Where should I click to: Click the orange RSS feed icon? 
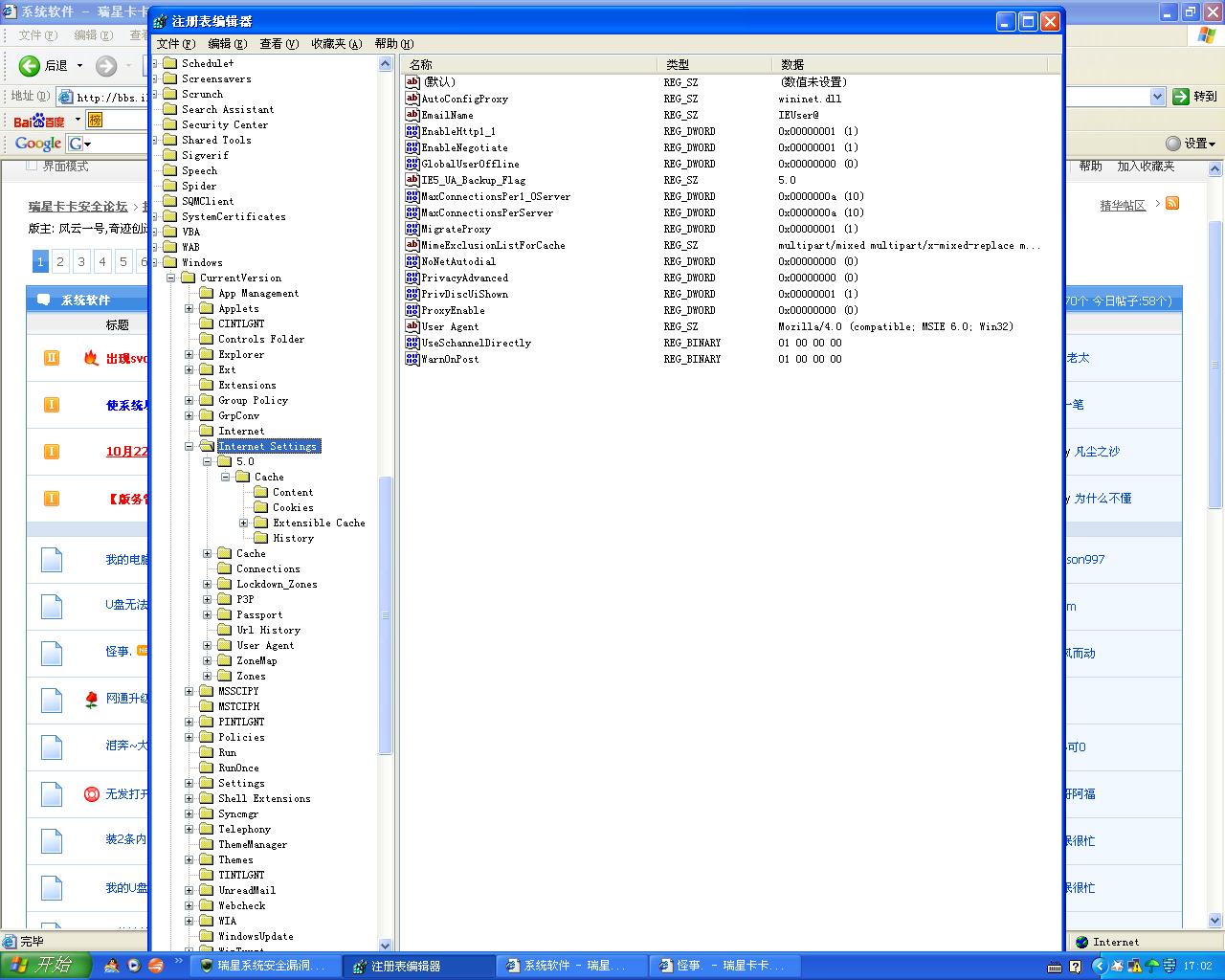pyautogui.click(x=1172, y=203)
